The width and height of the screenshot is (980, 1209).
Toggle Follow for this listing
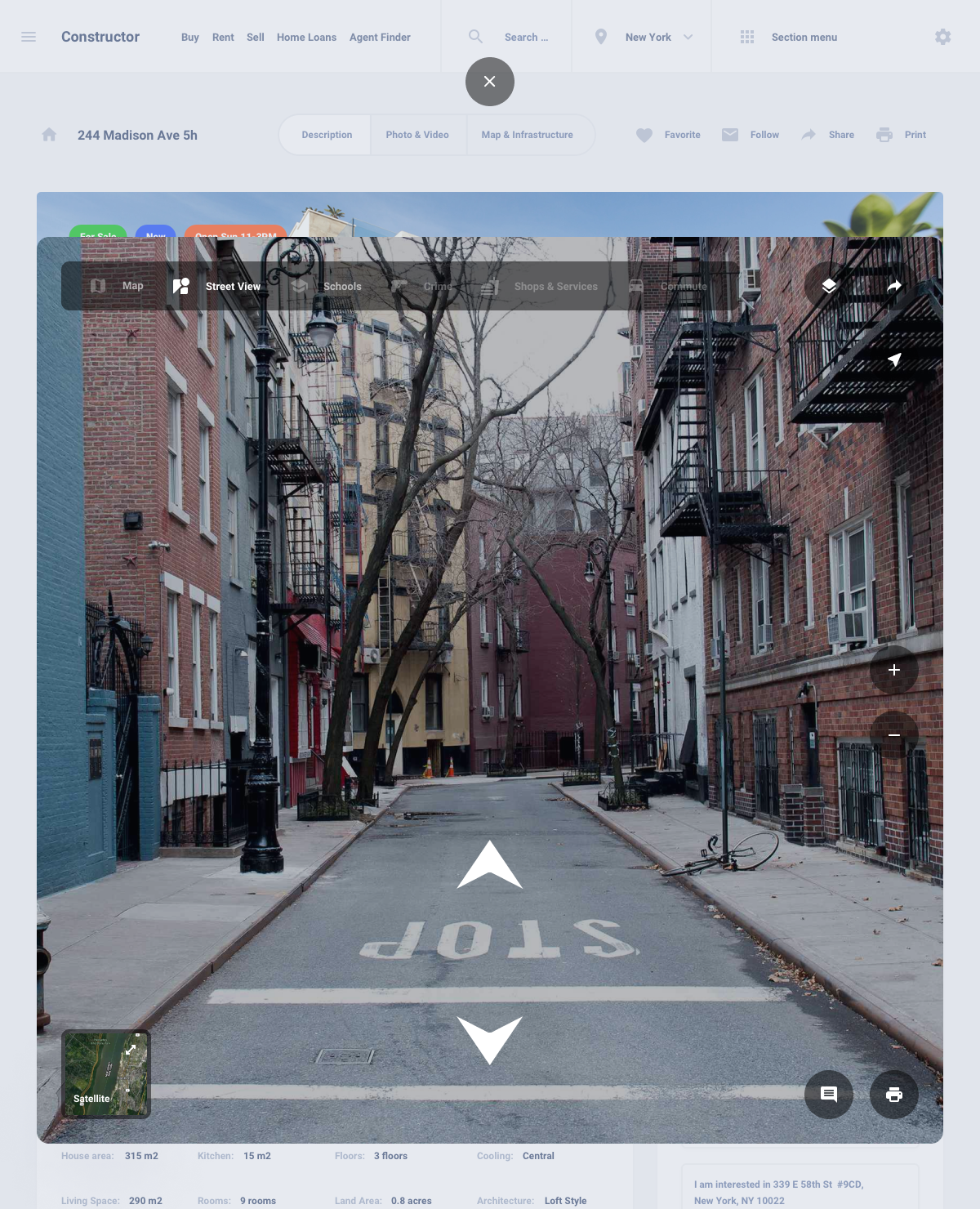[x=751, y=135]
